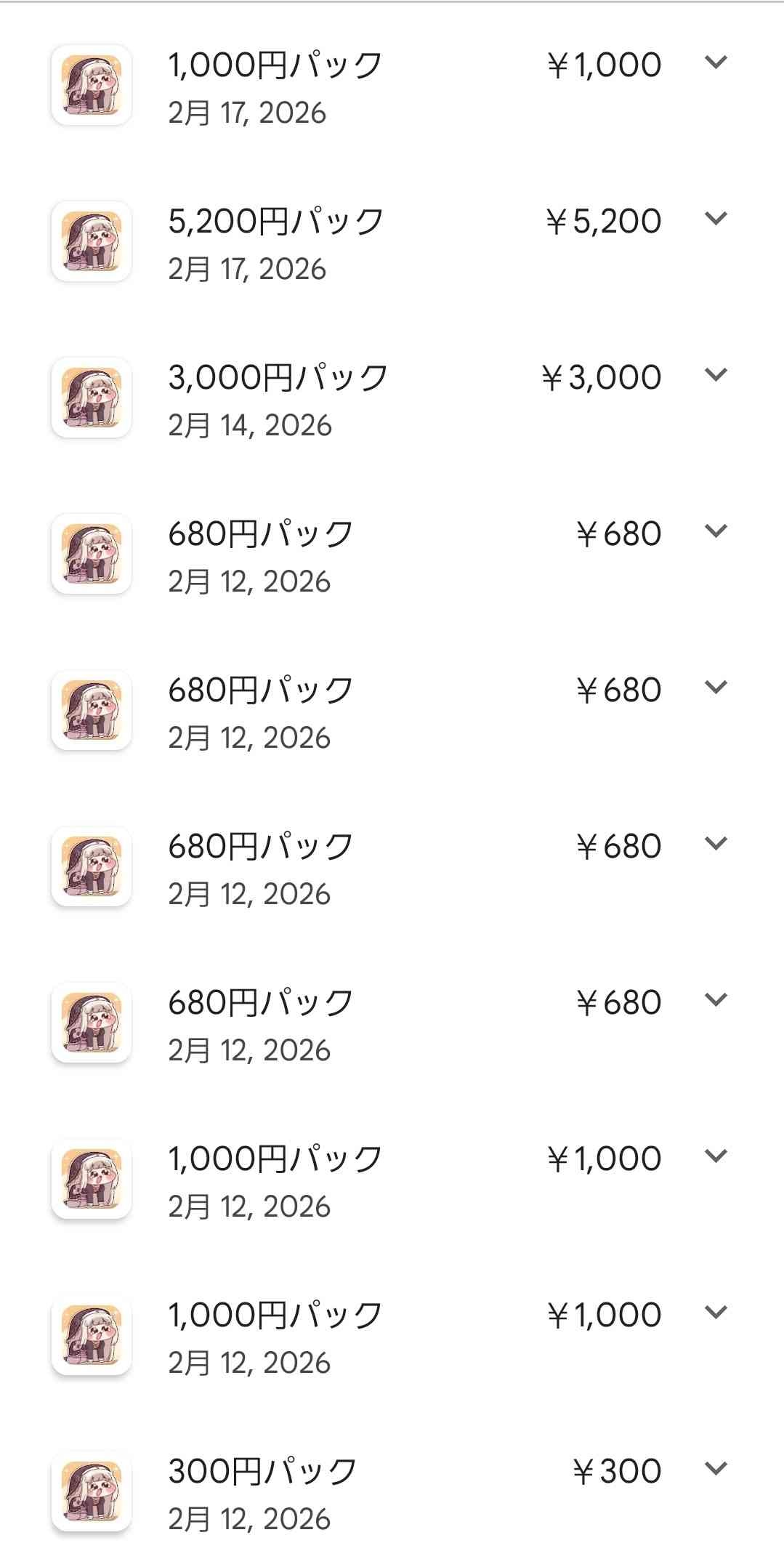This screenshot has width=784, height=1551.
Task: Tap the app icon of the Feb 17 1,000円パック
Action: [x=92, y=85]
